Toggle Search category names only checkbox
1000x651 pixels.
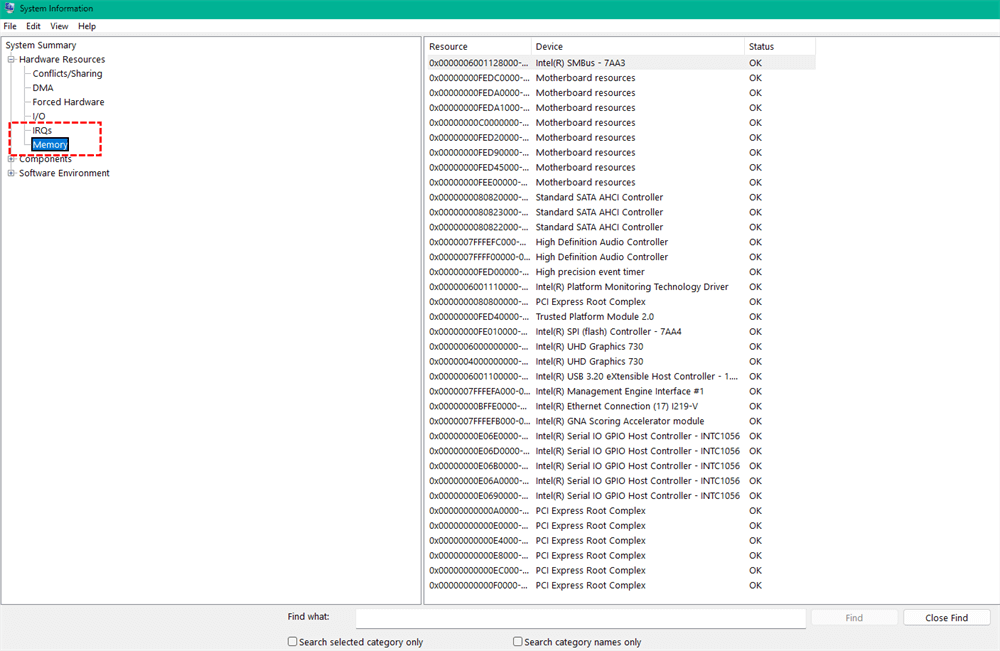[x=518, y=642]
